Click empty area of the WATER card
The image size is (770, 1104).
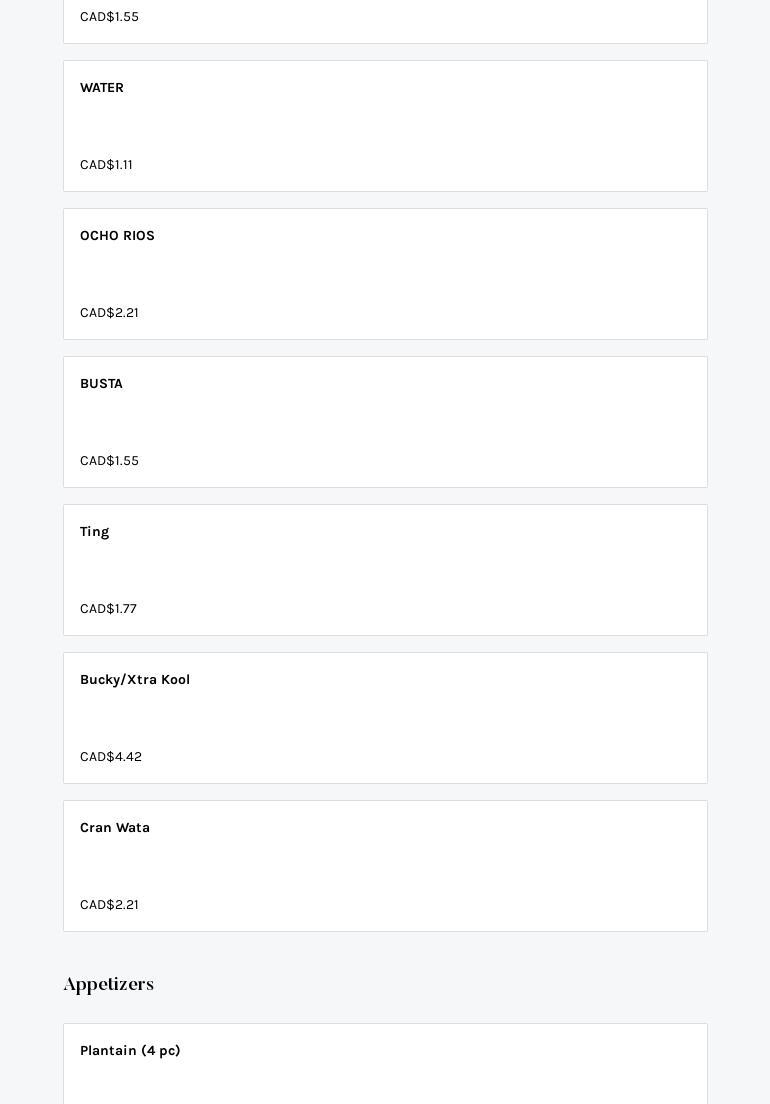[x=450, y=126]
